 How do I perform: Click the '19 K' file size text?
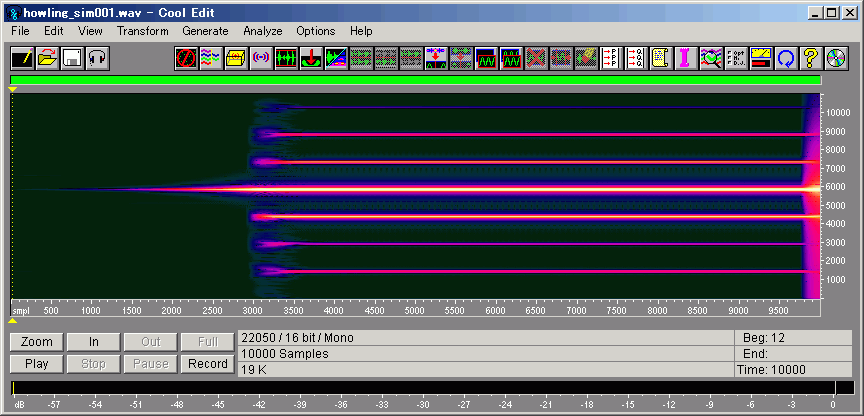click(x=254, y=370)
